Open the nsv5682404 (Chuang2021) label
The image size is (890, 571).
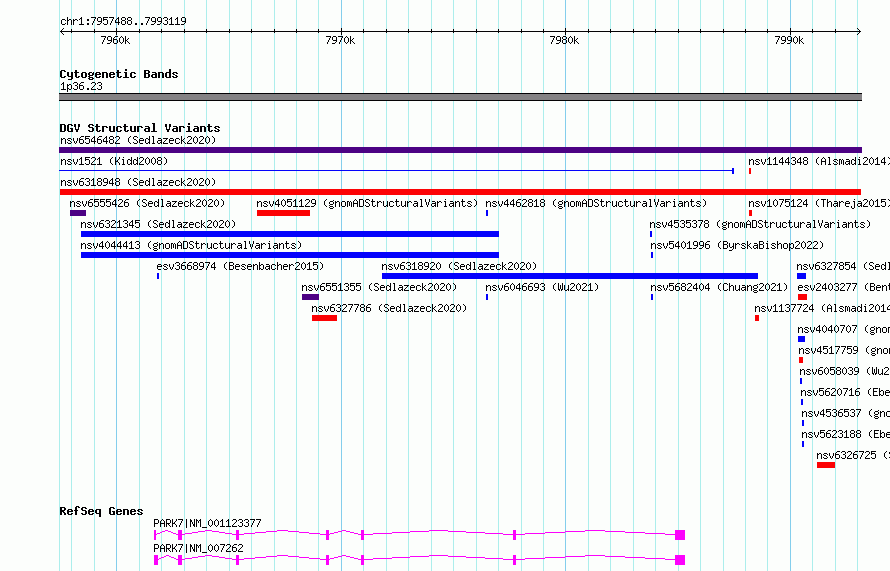[719, 287]
